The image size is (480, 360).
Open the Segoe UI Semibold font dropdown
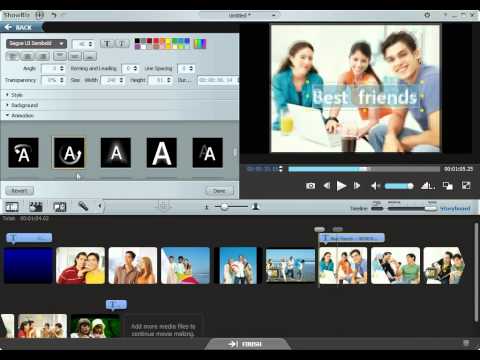(x=36, y=44)
